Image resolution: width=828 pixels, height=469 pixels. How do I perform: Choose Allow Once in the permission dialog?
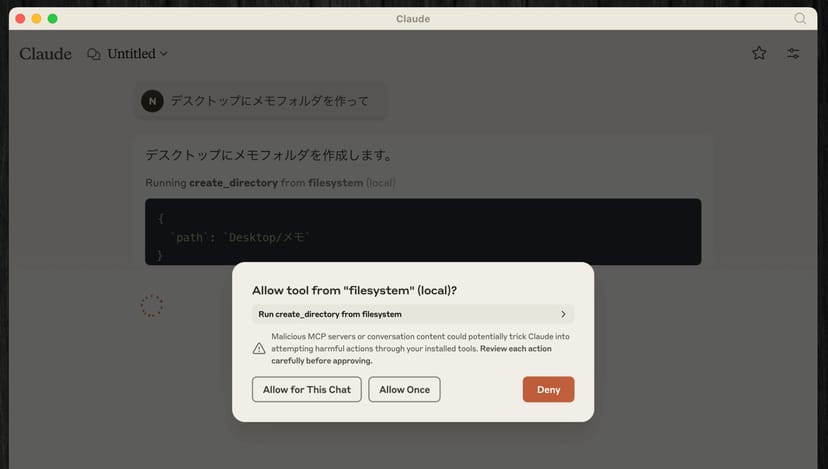404,389
